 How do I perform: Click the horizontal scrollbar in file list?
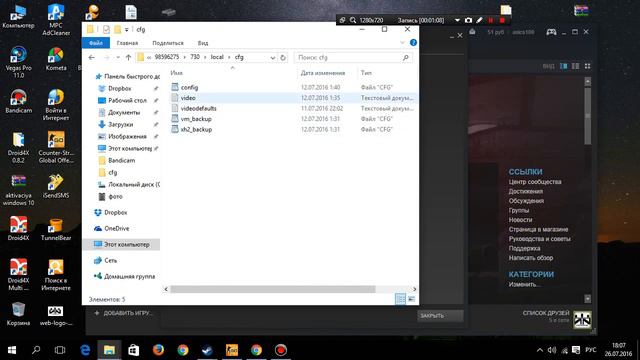(273, 289)
